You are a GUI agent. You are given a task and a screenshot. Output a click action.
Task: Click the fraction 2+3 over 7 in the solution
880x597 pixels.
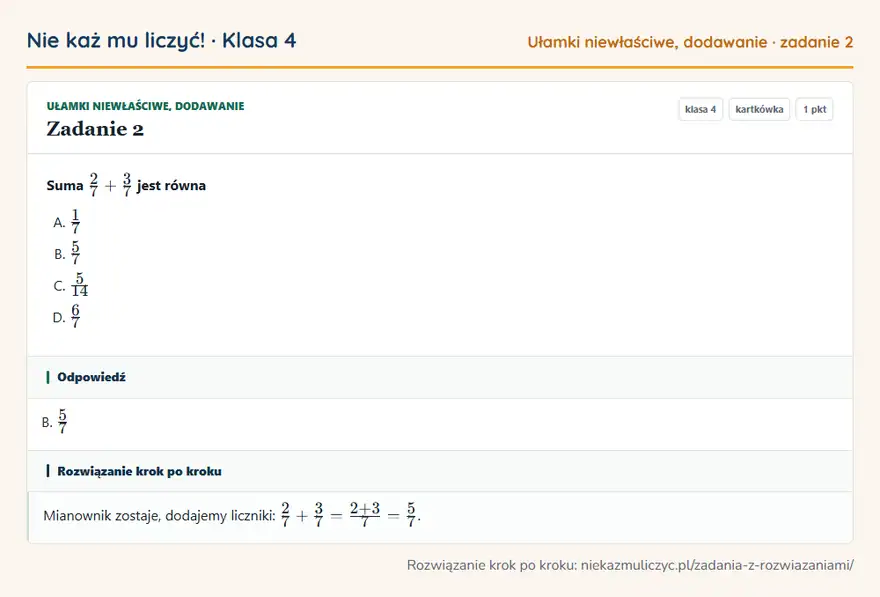tap(365, 515)
